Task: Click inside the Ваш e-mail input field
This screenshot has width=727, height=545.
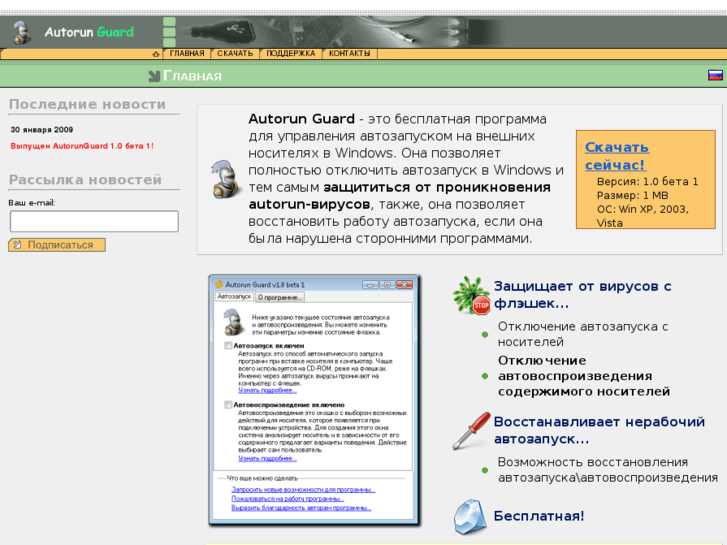Action: [94, 221]
